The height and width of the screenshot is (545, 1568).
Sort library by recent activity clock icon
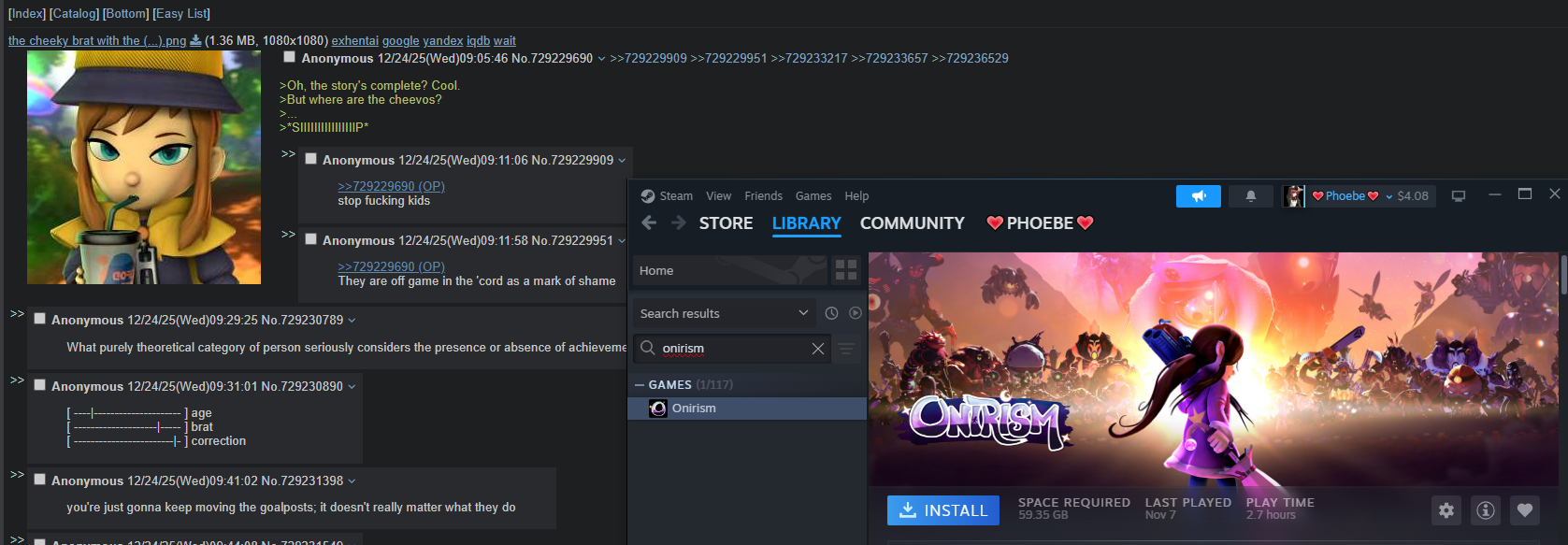pyautogui.click(x=831, y=313)
